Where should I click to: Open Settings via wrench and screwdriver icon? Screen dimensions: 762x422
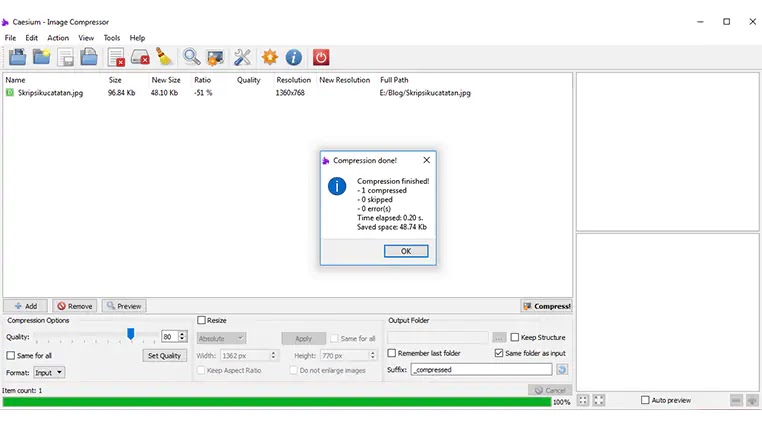(x=242, y=57)
